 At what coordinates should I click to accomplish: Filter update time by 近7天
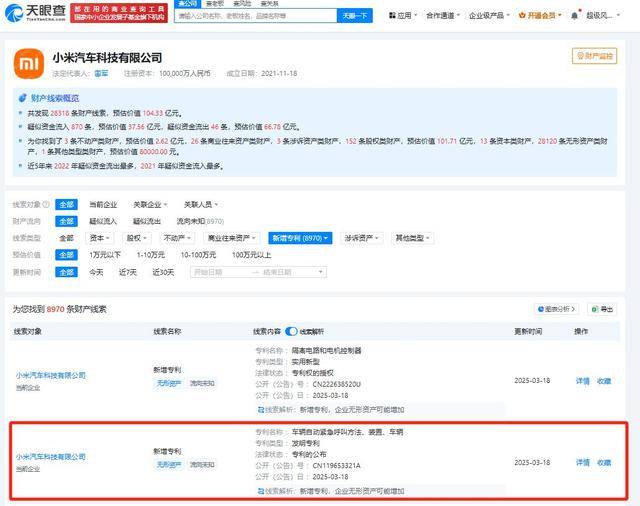[x=128, y=272]
